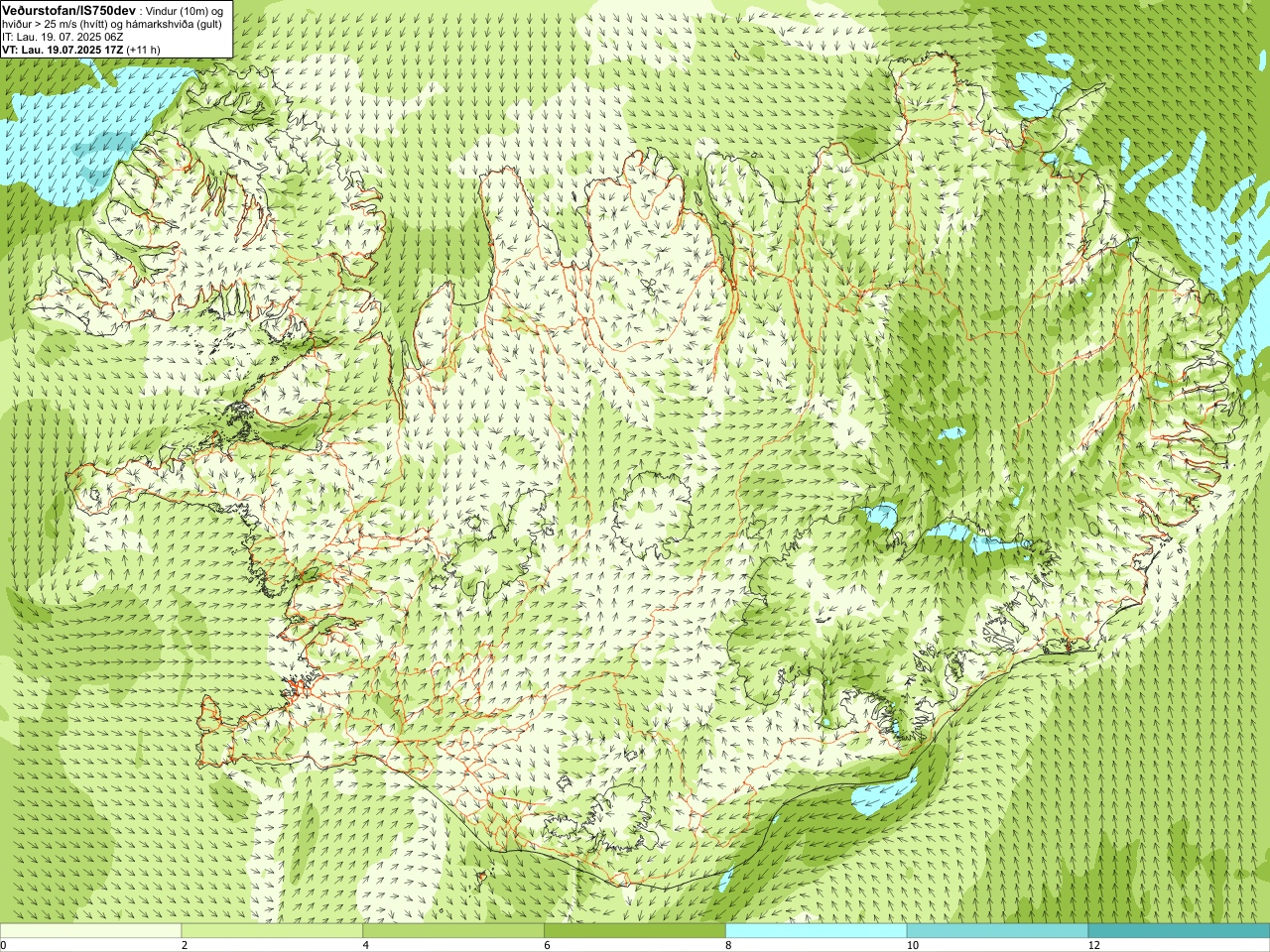The image size is (1270, 952).
Task: Click the 'VT: Lau. 19.07.2025 17Z' line
Action: [62, 49]
